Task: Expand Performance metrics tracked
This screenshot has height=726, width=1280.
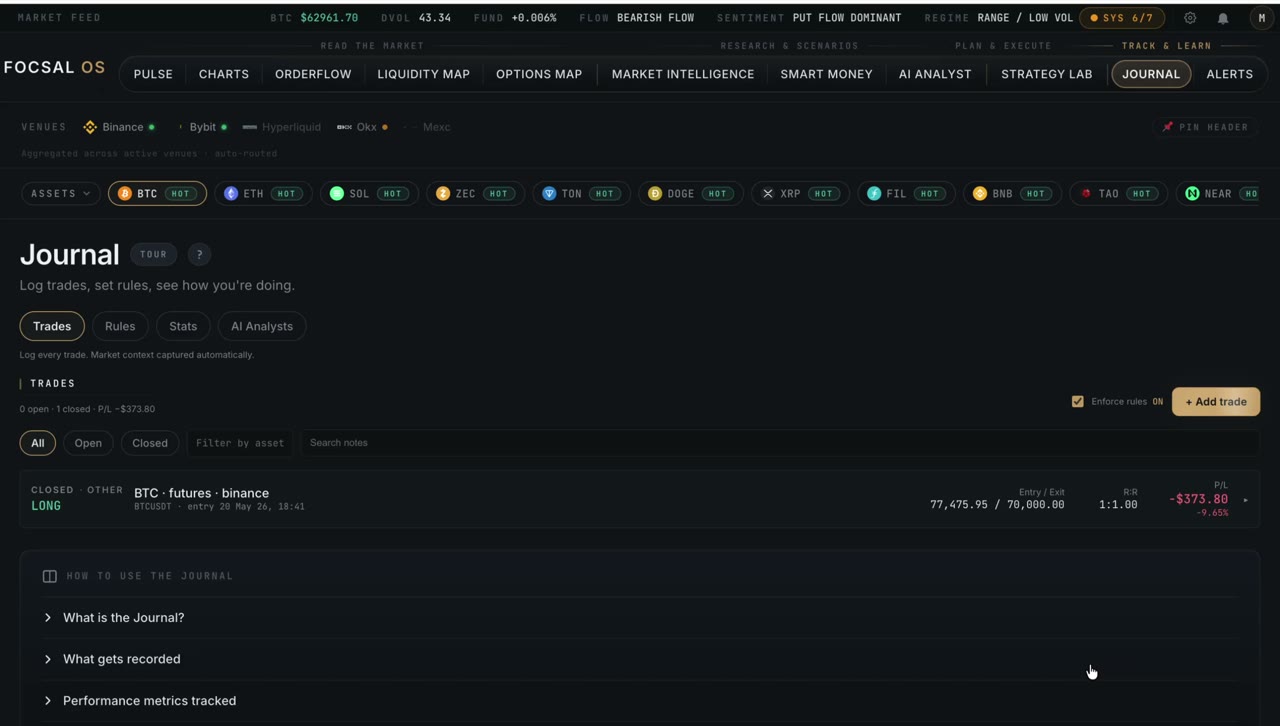Action: (640, 701)
